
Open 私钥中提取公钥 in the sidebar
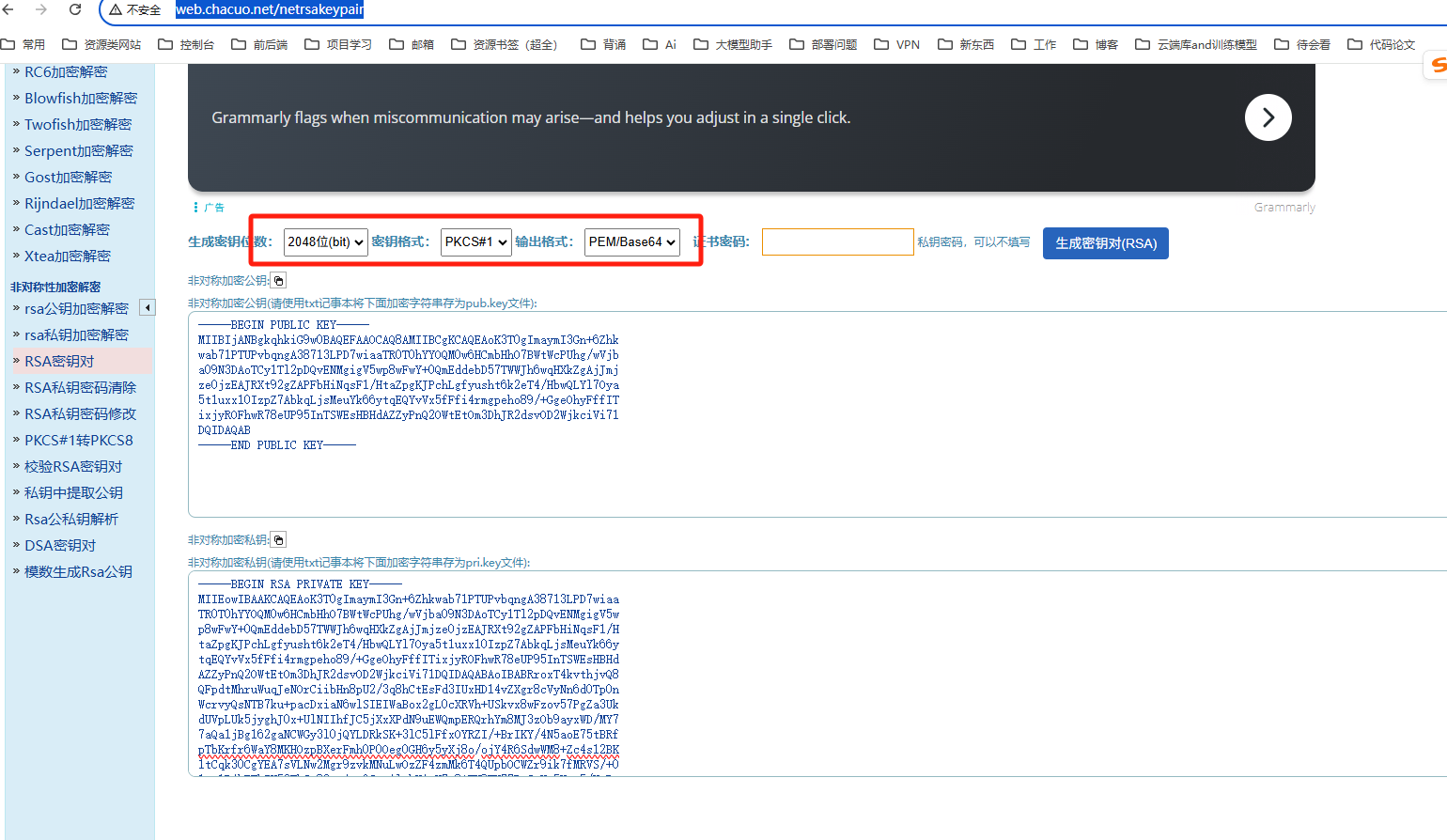click(73, 492)
